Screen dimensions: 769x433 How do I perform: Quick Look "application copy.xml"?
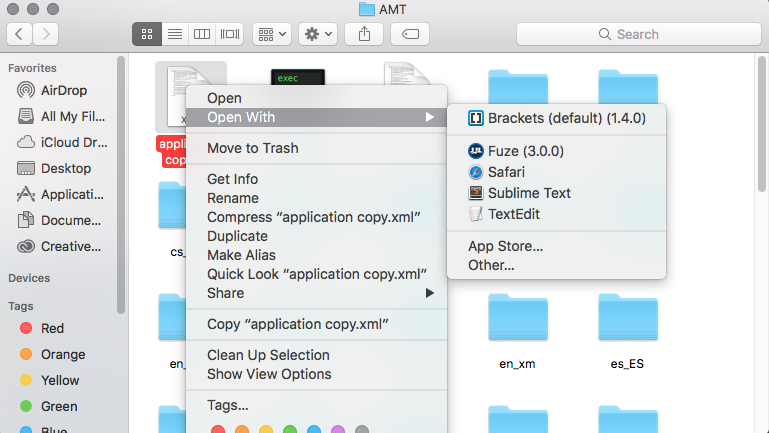(x=316, y=274)
